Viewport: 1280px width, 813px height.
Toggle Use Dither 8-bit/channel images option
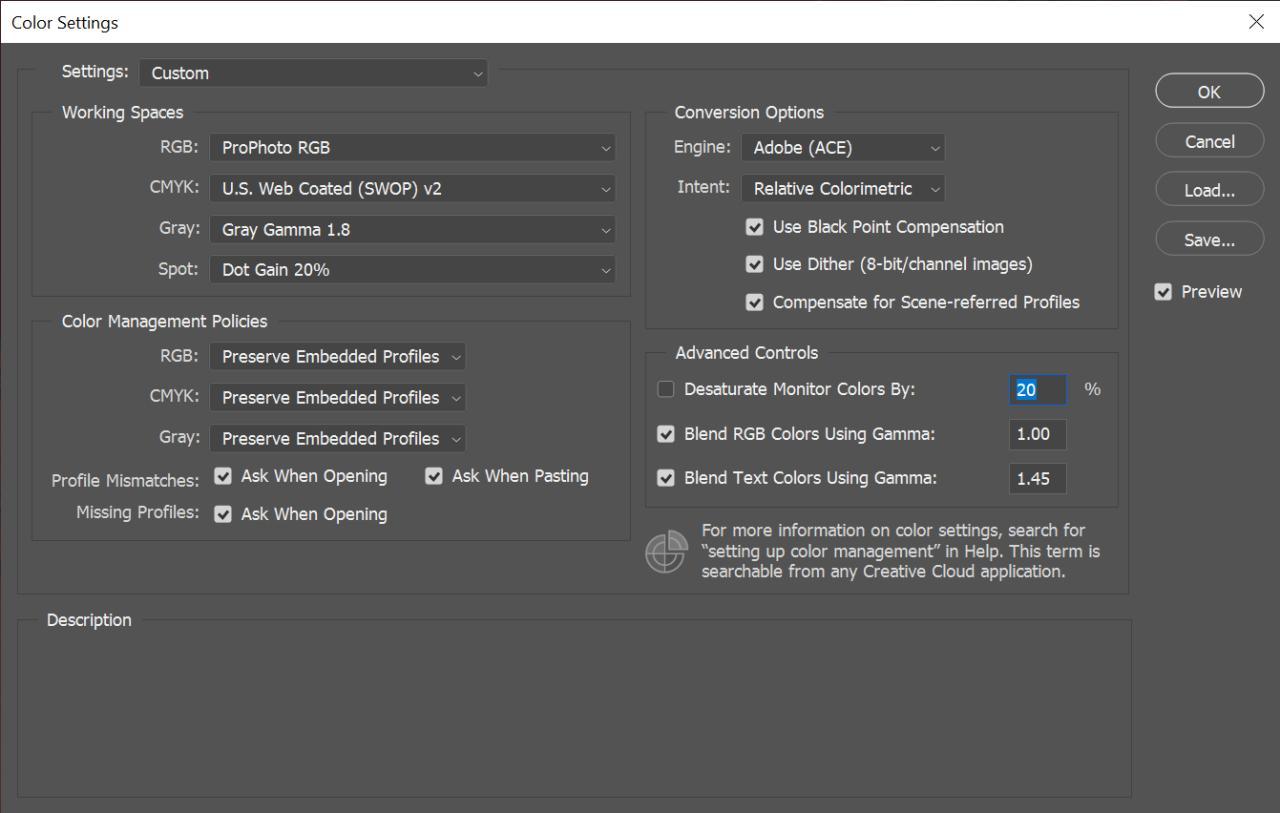(755, 265)
